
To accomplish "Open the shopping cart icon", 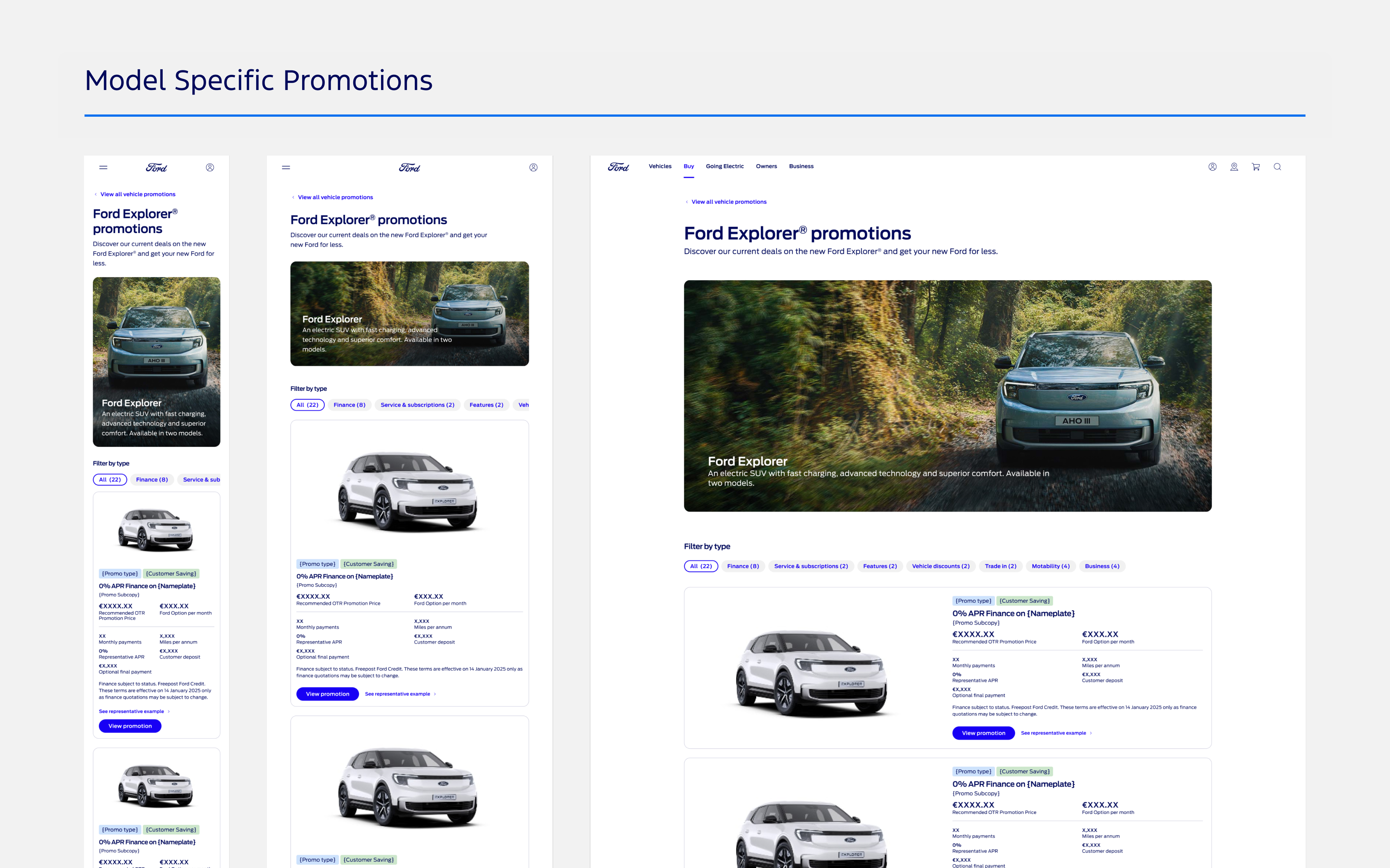I will [1255, 166].
